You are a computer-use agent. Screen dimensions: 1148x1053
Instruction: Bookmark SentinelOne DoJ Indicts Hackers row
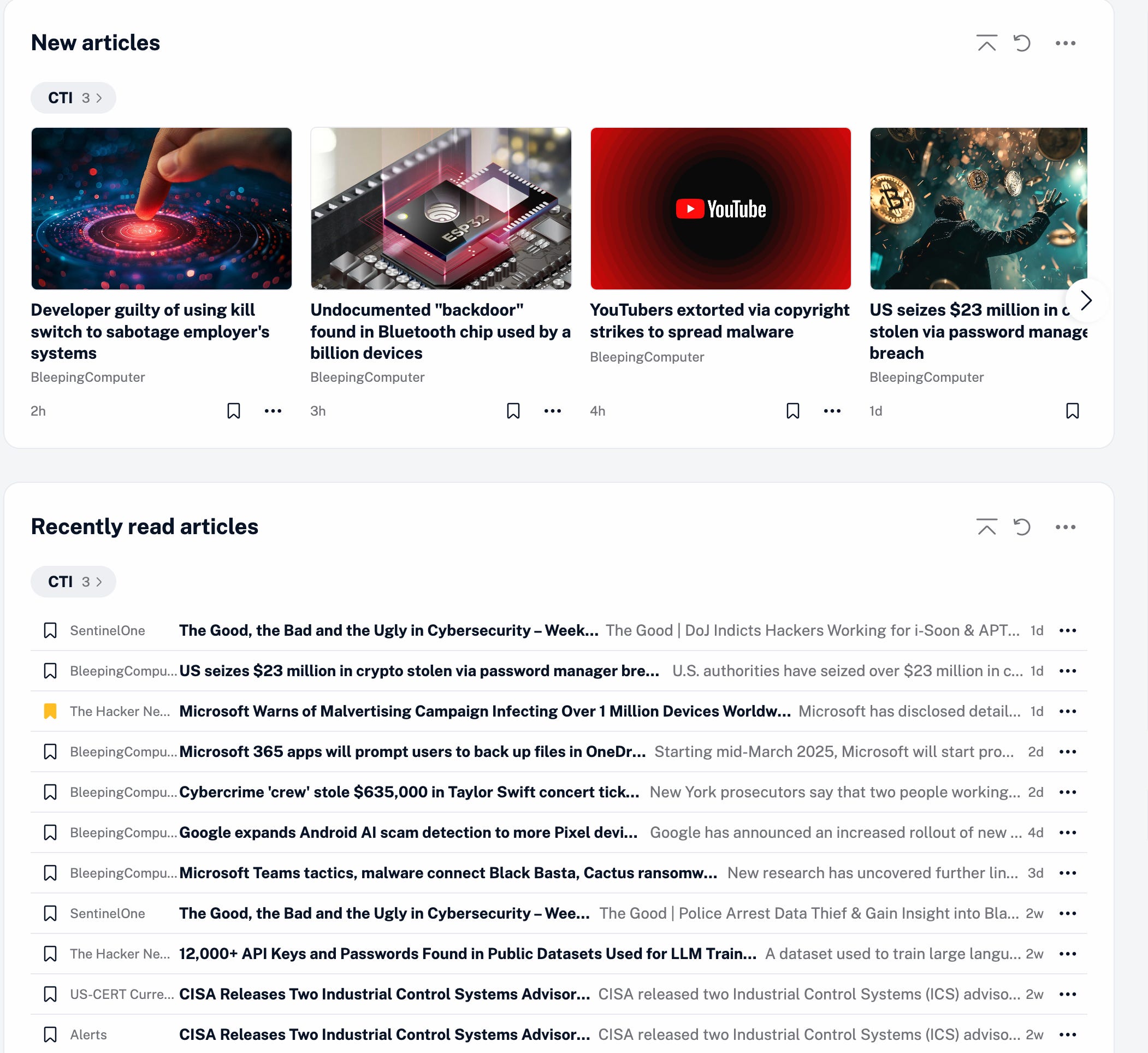tap(50, 630)
